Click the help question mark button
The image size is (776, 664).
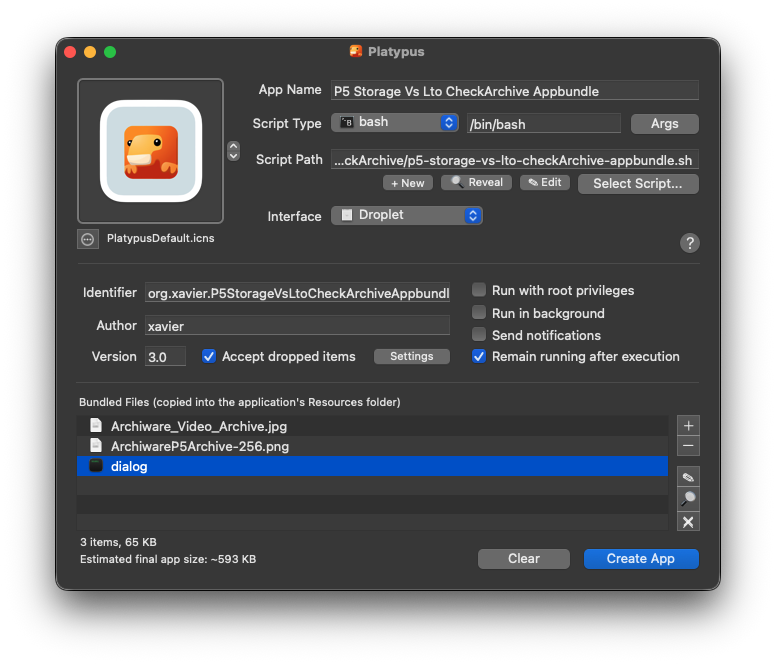pyautogui.click(x=689, y=243)
